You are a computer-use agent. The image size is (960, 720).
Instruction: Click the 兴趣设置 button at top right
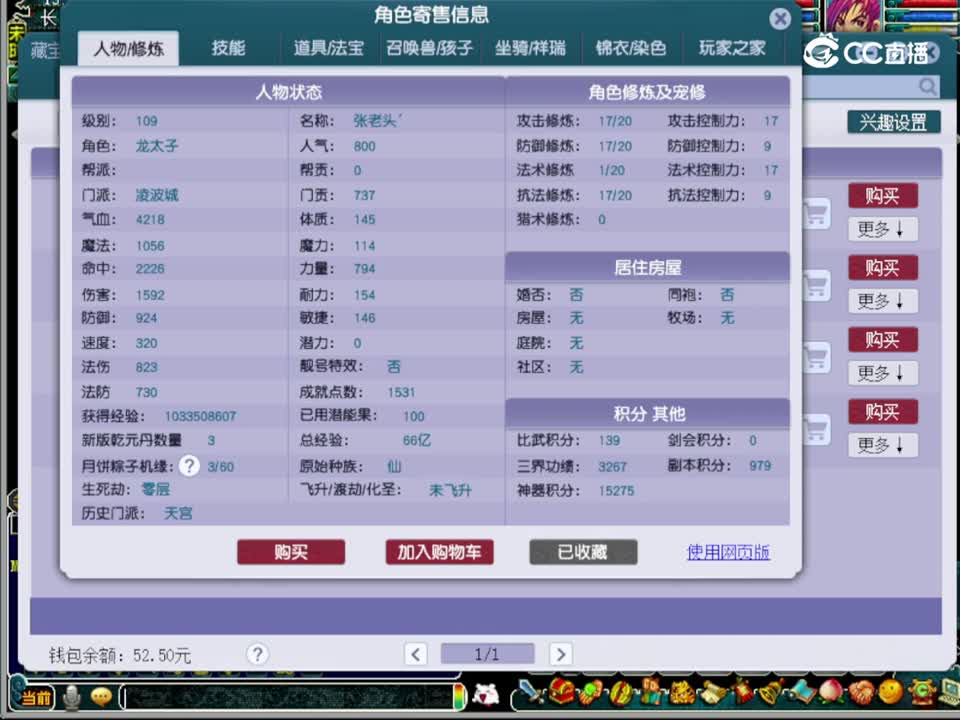tap(893, 123)
